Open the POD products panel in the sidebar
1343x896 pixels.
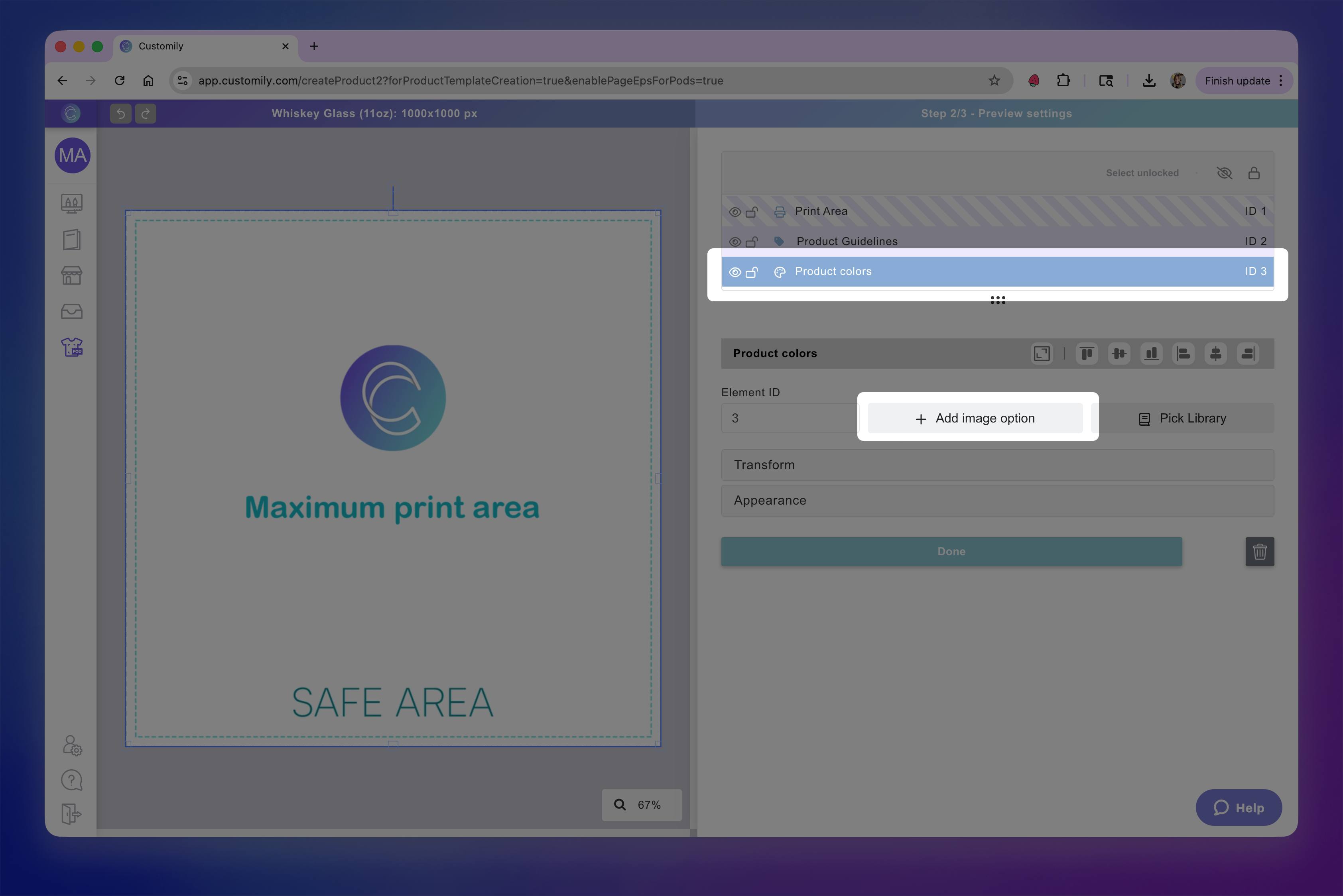click(71, 347)
